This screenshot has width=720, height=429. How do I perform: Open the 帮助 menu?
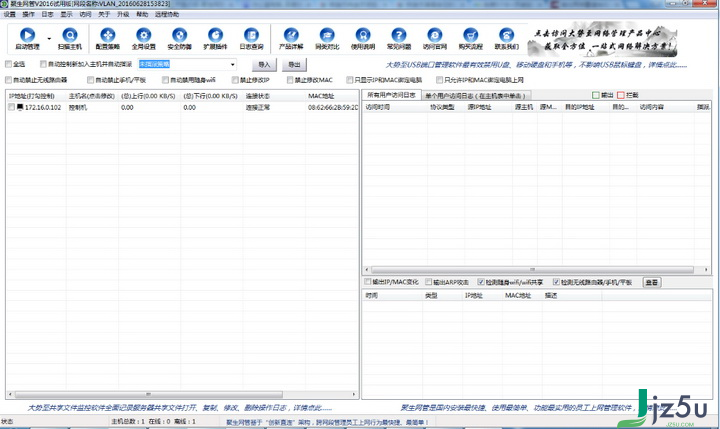point(142,14)
